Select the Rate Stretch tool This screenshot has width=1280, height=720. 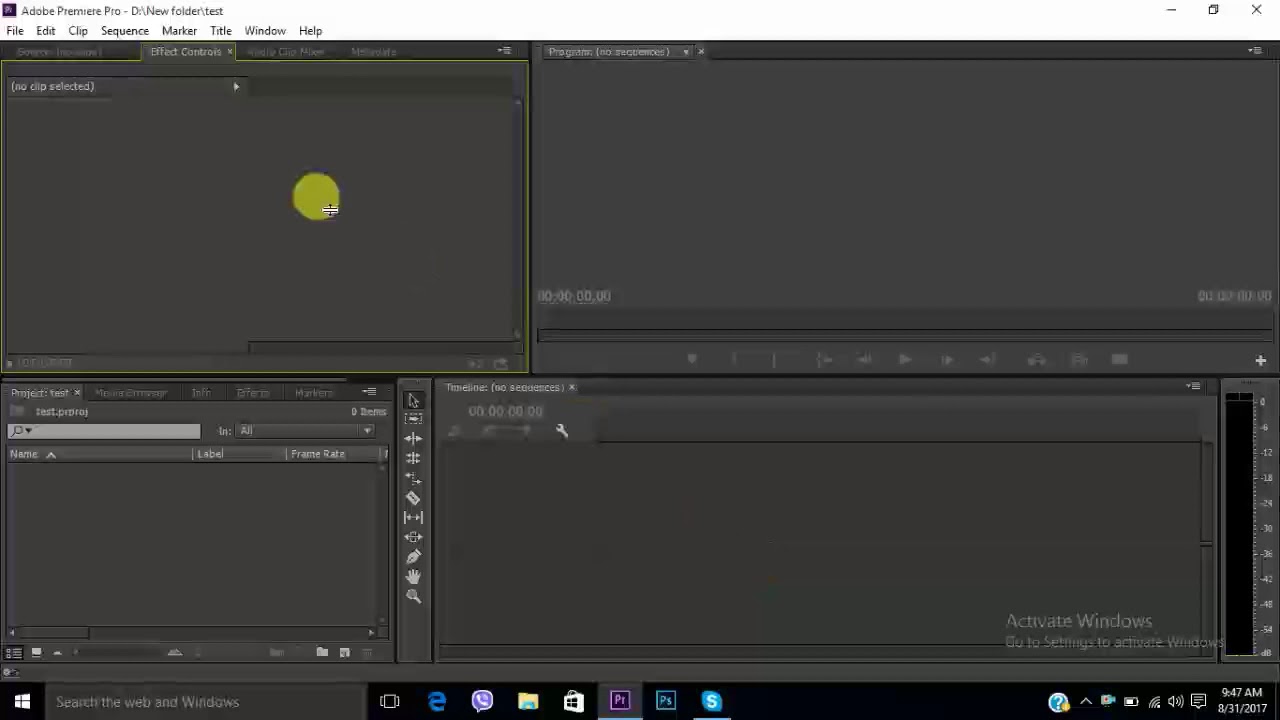click(x=413, y=478)
